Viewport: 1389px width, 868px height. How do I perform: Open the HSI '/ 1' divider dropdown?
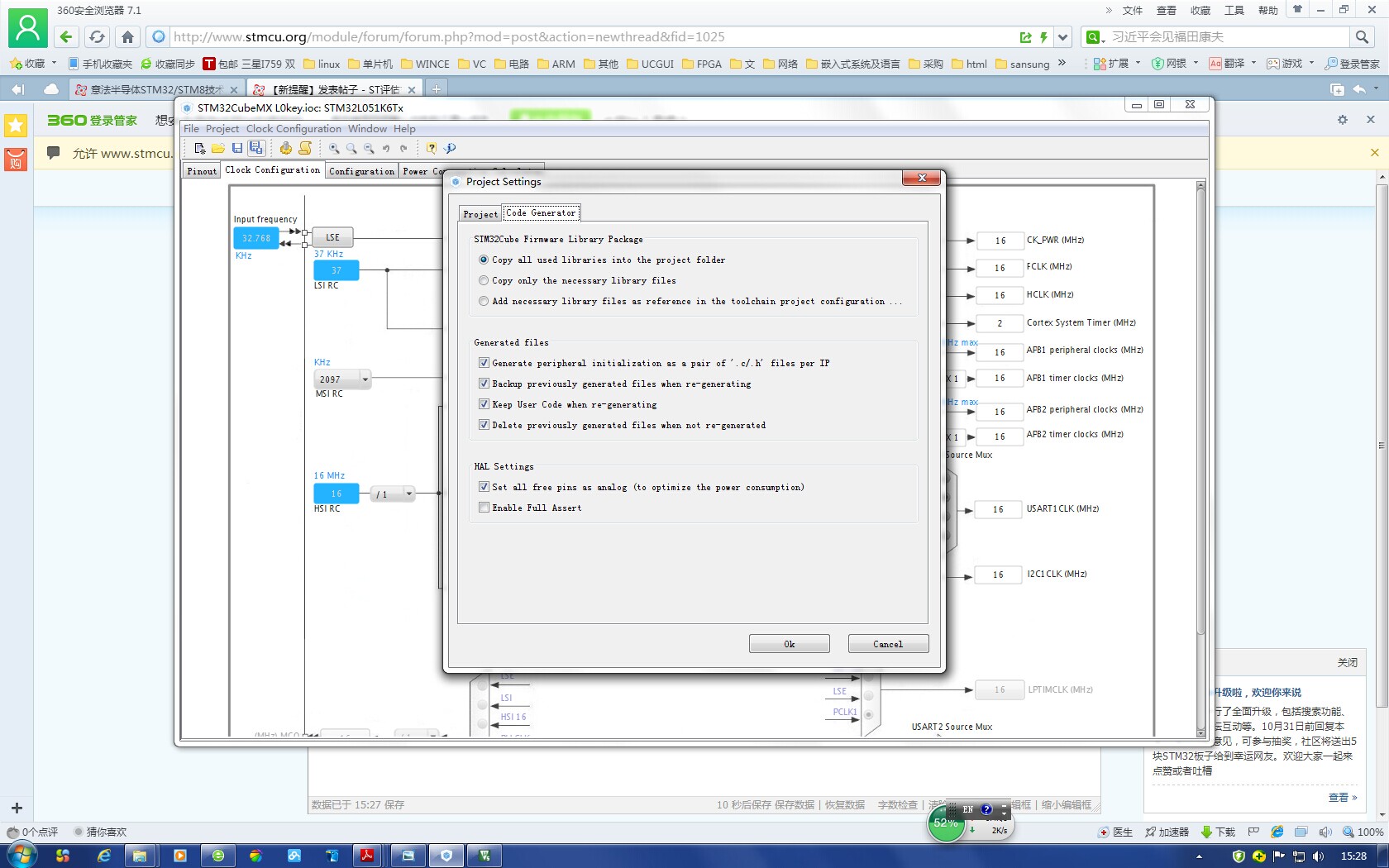(408, 494)
